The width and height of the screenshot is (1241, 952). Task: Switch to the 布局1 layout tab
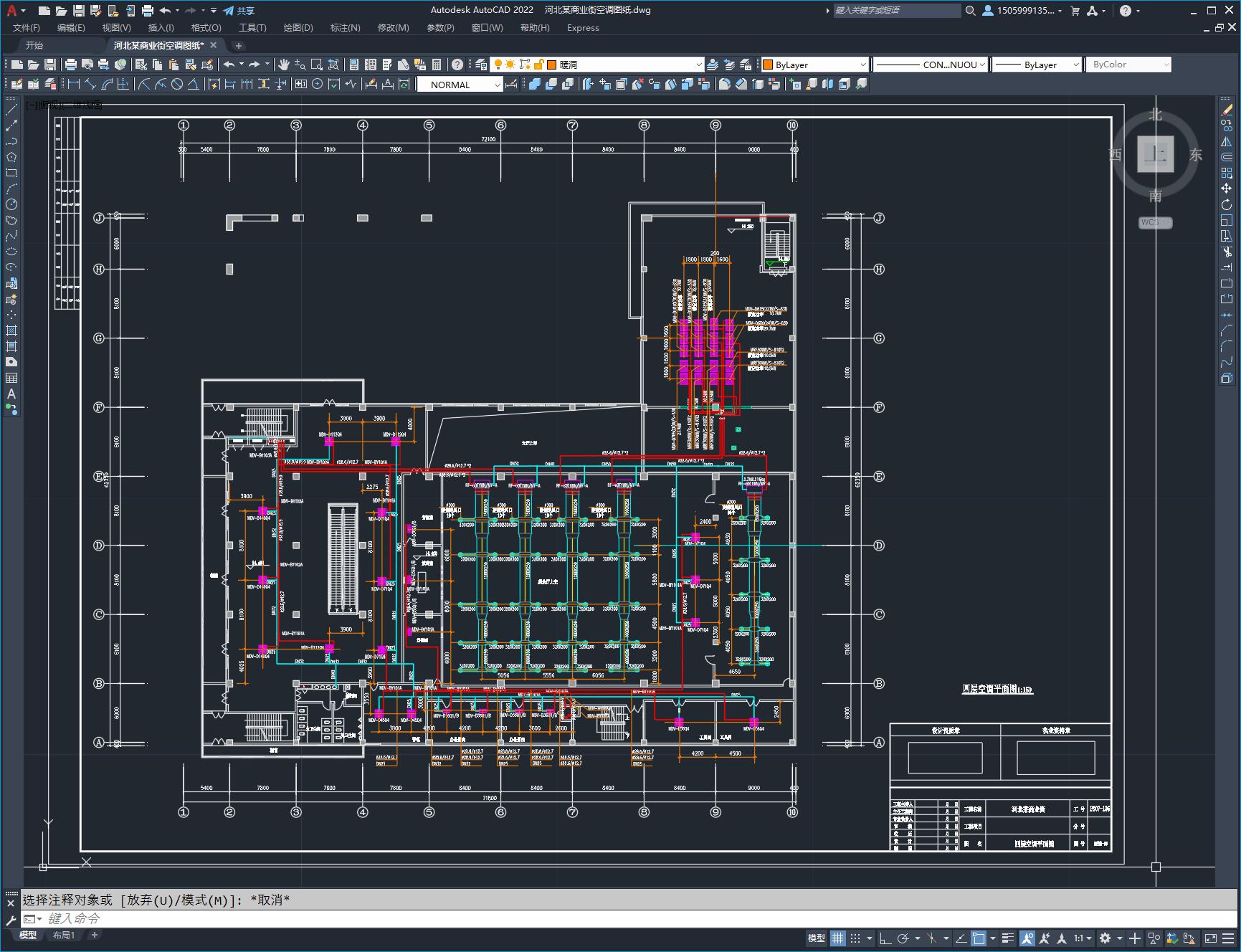click(63, 935)
